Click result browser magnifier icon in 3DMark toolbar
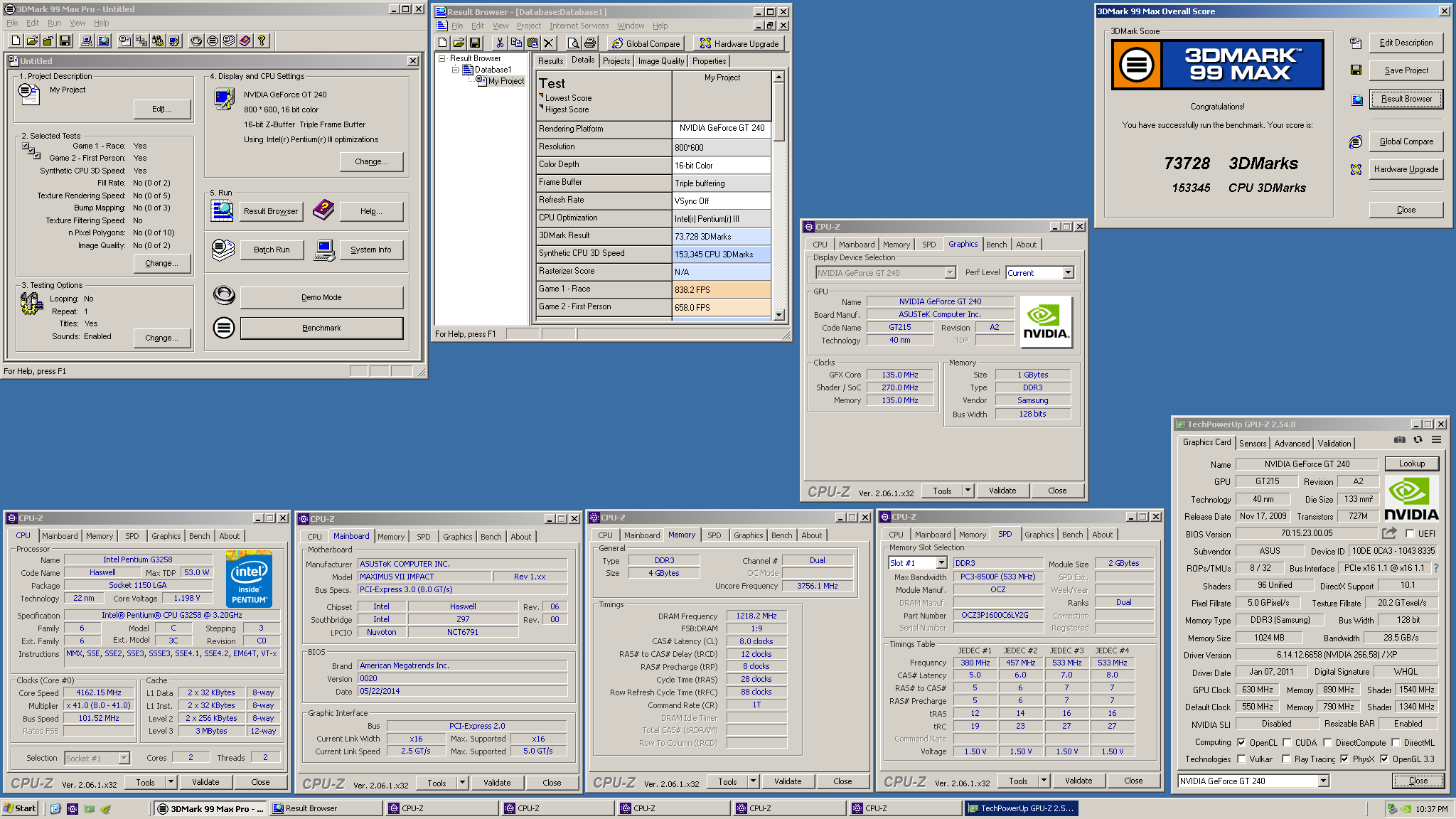 click(x=103, y=41)
